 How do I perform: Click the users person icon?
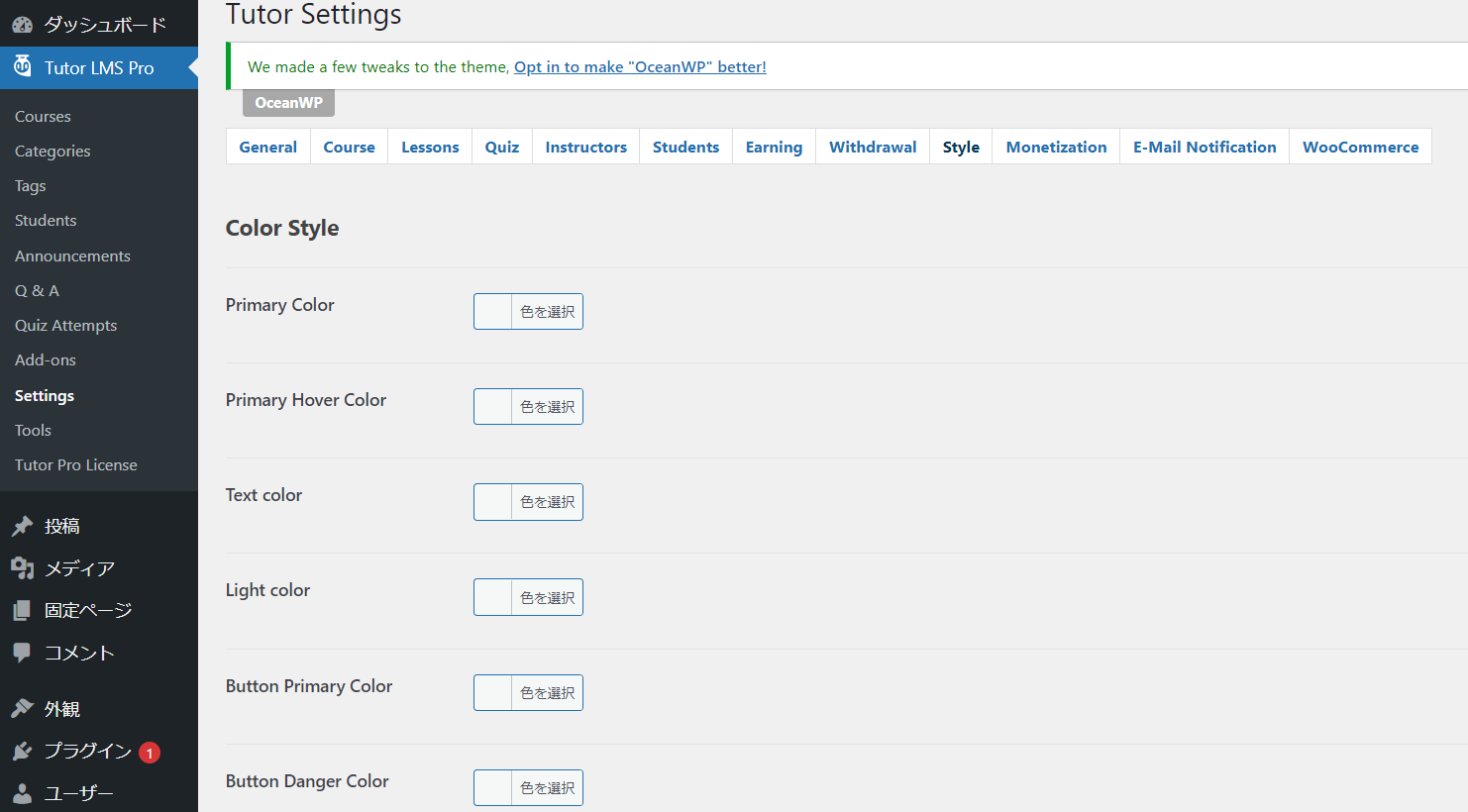(x=22, y=792)
